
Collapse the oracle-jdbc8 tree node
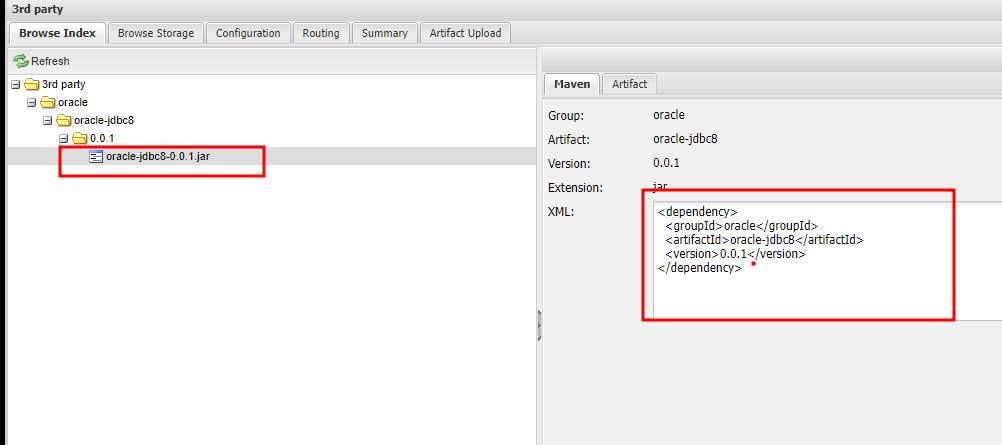click(x=47, y=120)
